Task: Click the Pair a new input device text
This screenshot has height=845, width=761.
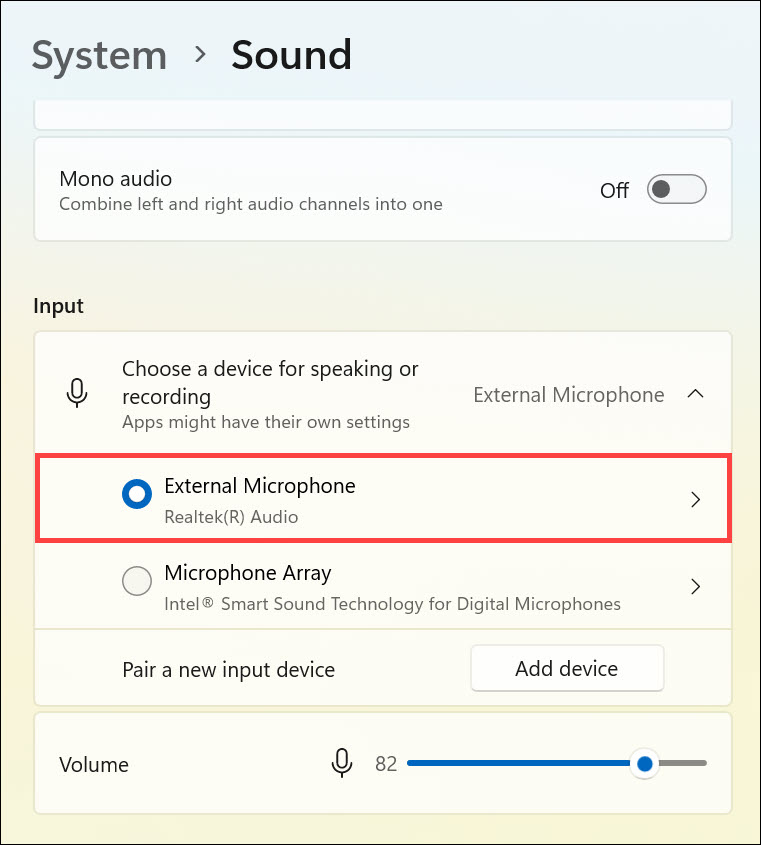Action: point(228,669)
